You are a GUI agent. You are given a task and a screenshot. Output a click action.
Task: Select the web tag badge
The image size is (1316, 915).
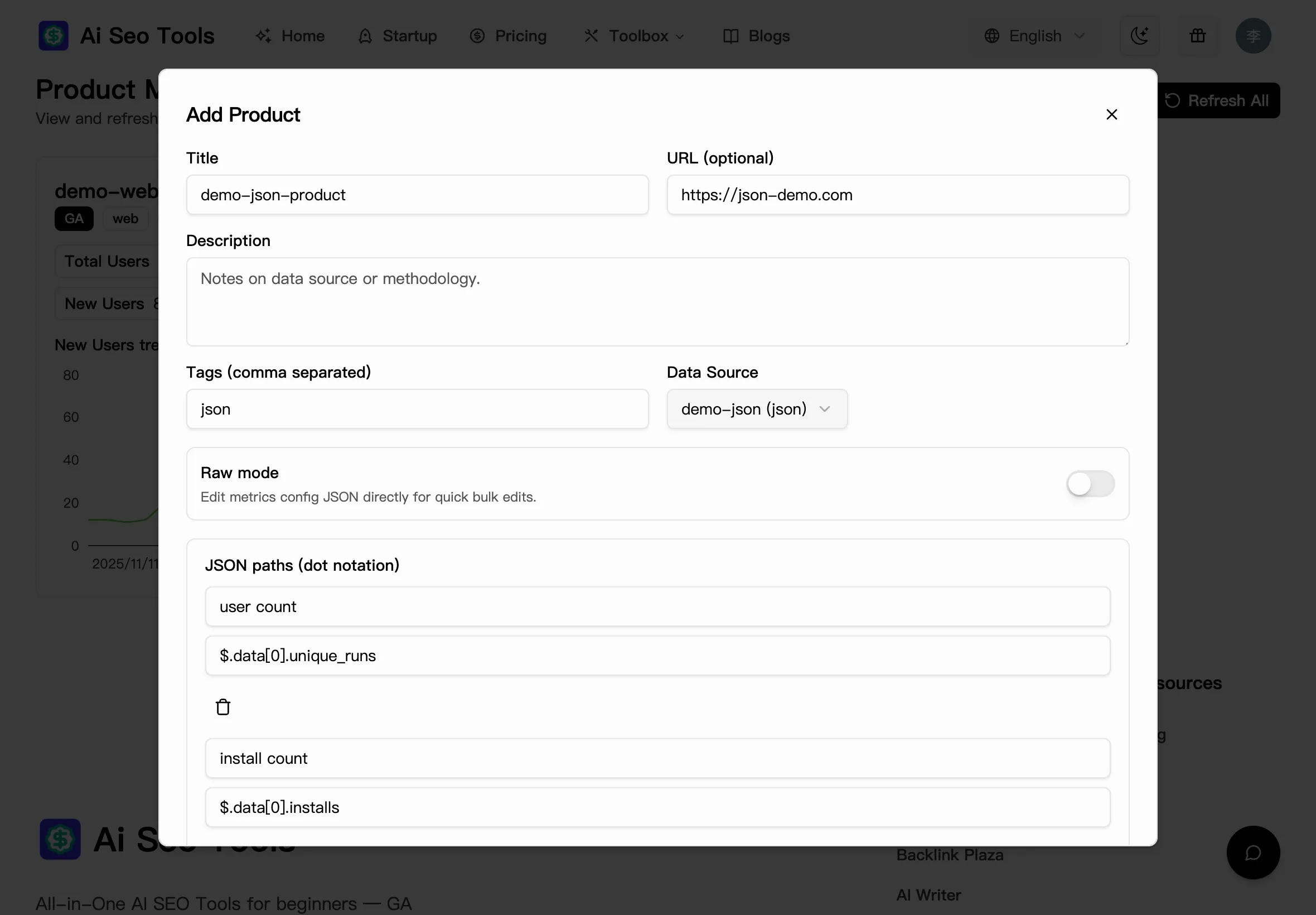pyautogui.click(x=125, y=219)
